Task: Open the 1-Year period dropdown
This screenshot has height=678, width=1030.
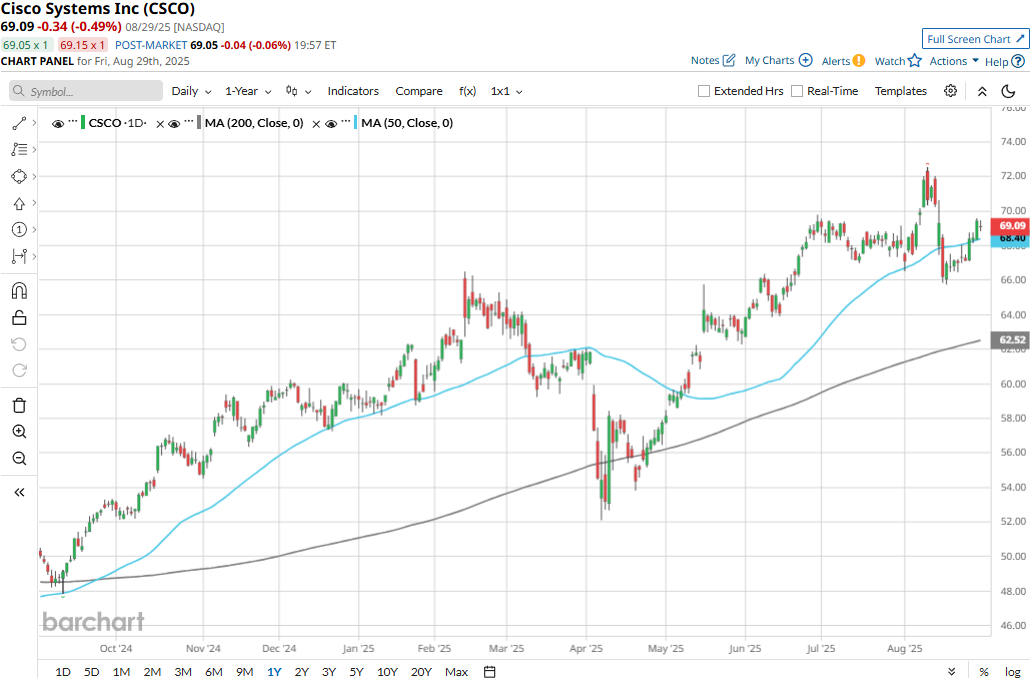Action: (248, 91)
